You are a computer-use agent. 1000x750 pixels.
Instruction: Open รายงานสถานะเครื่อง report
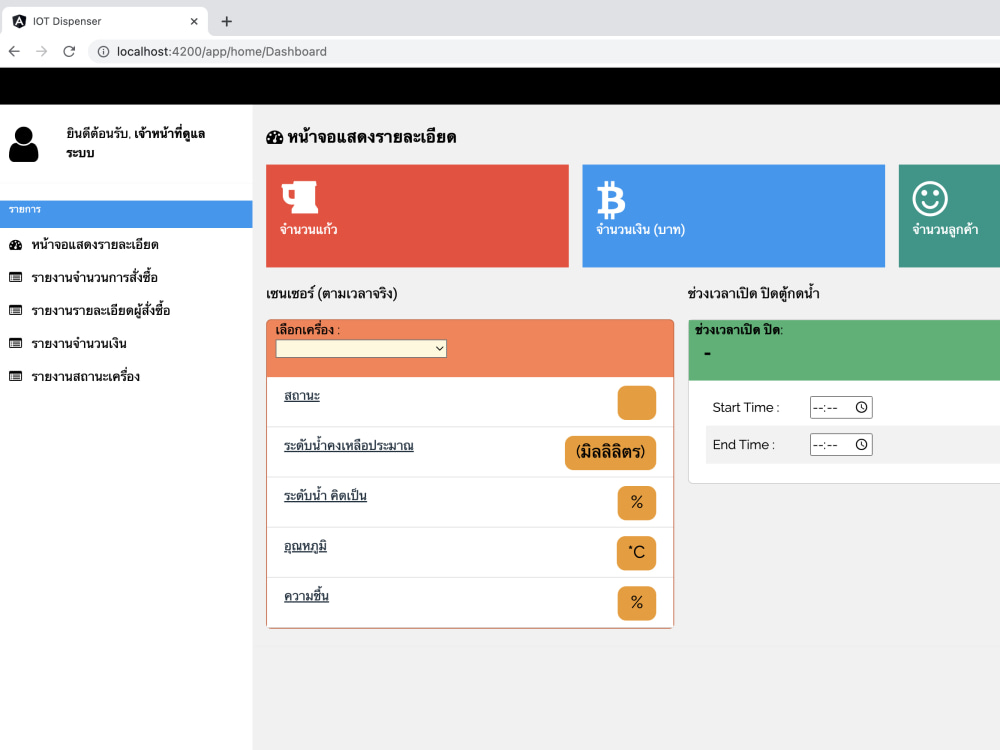pos(85,376)
